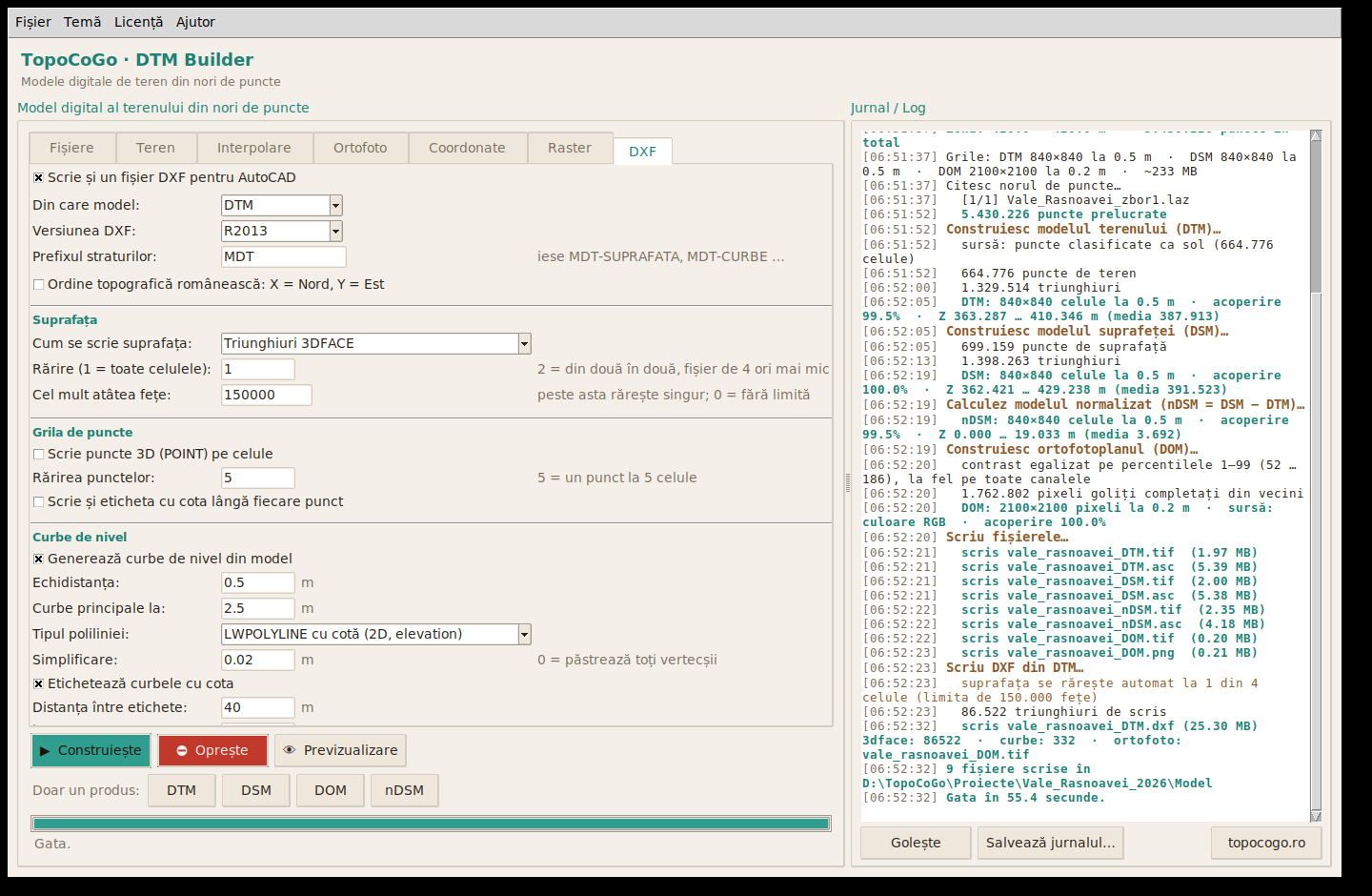1372x896 pixels.
Task: Select the DXF tab
Action: 643,152
